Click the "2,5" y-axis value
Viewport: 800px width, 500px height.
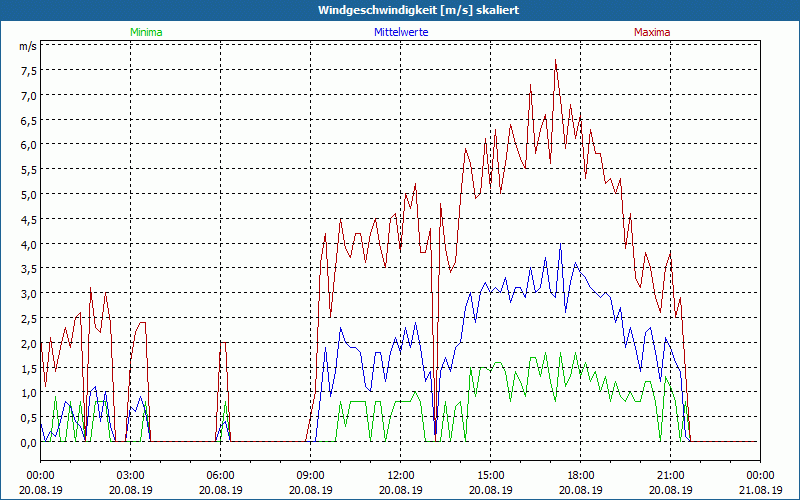(x=29, y=318)
